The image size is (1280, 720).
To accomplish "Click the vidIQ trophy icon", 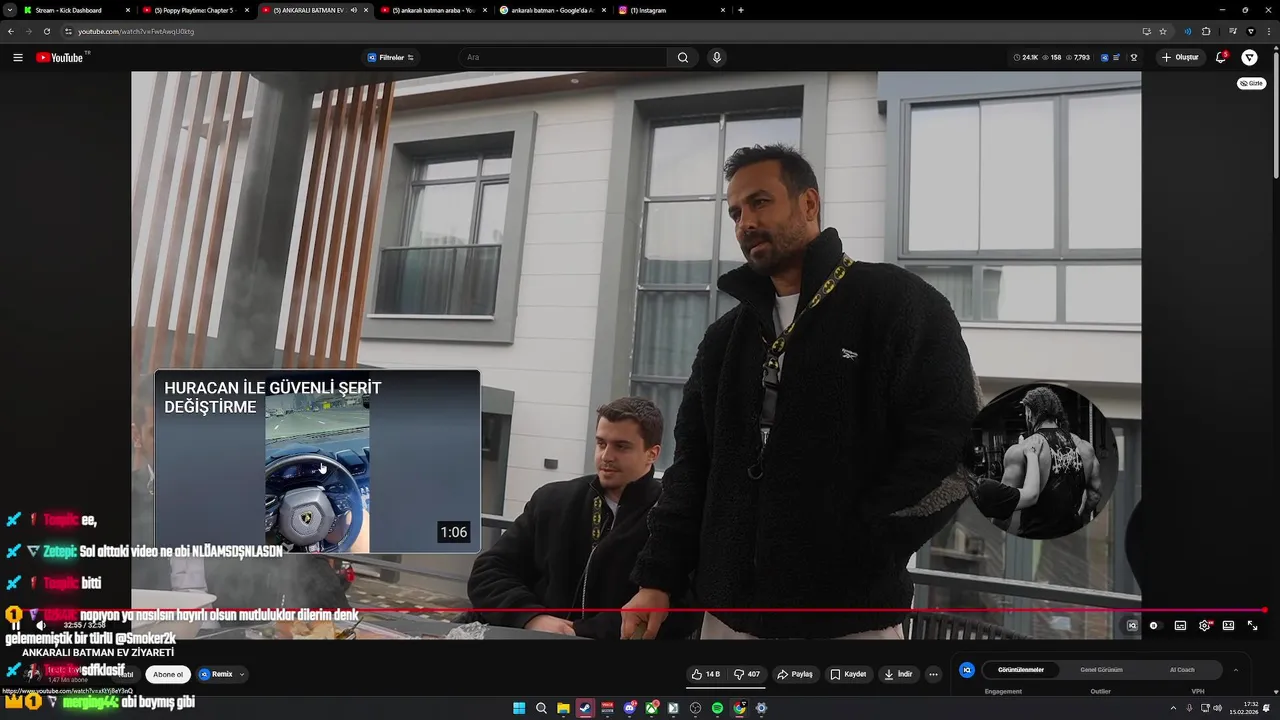I will pos(1134,57).
